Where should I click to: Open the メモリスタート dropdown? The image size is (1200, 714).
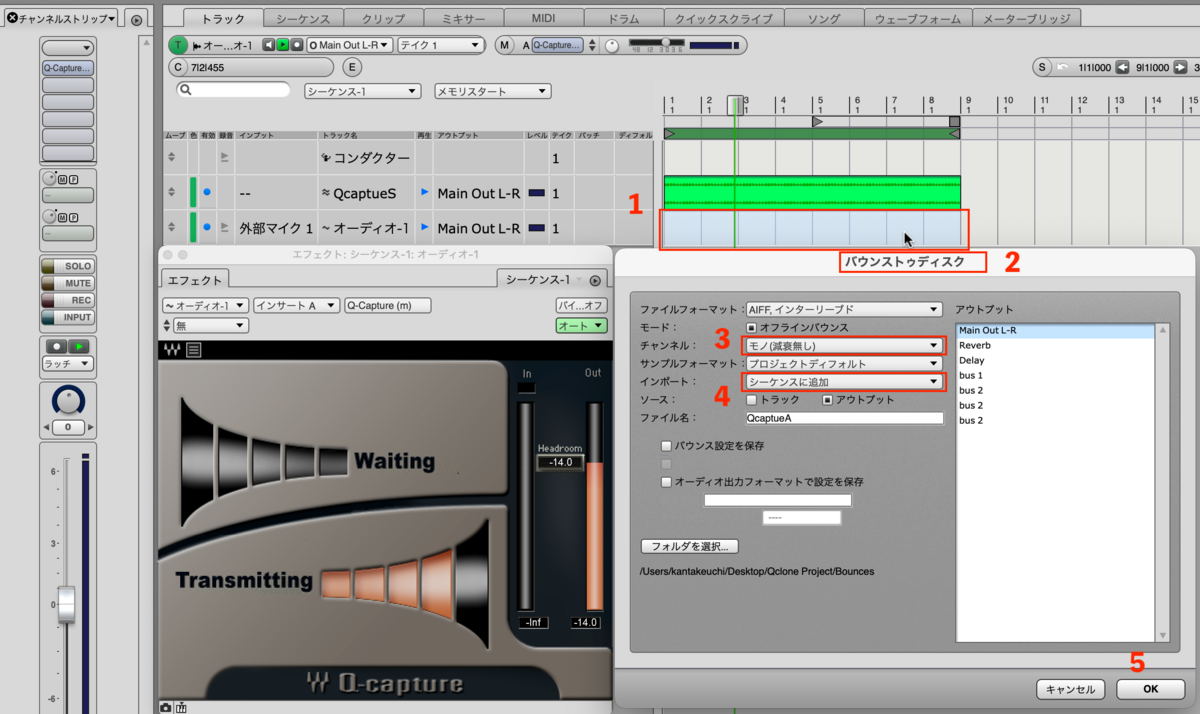[x=492, y=91]
